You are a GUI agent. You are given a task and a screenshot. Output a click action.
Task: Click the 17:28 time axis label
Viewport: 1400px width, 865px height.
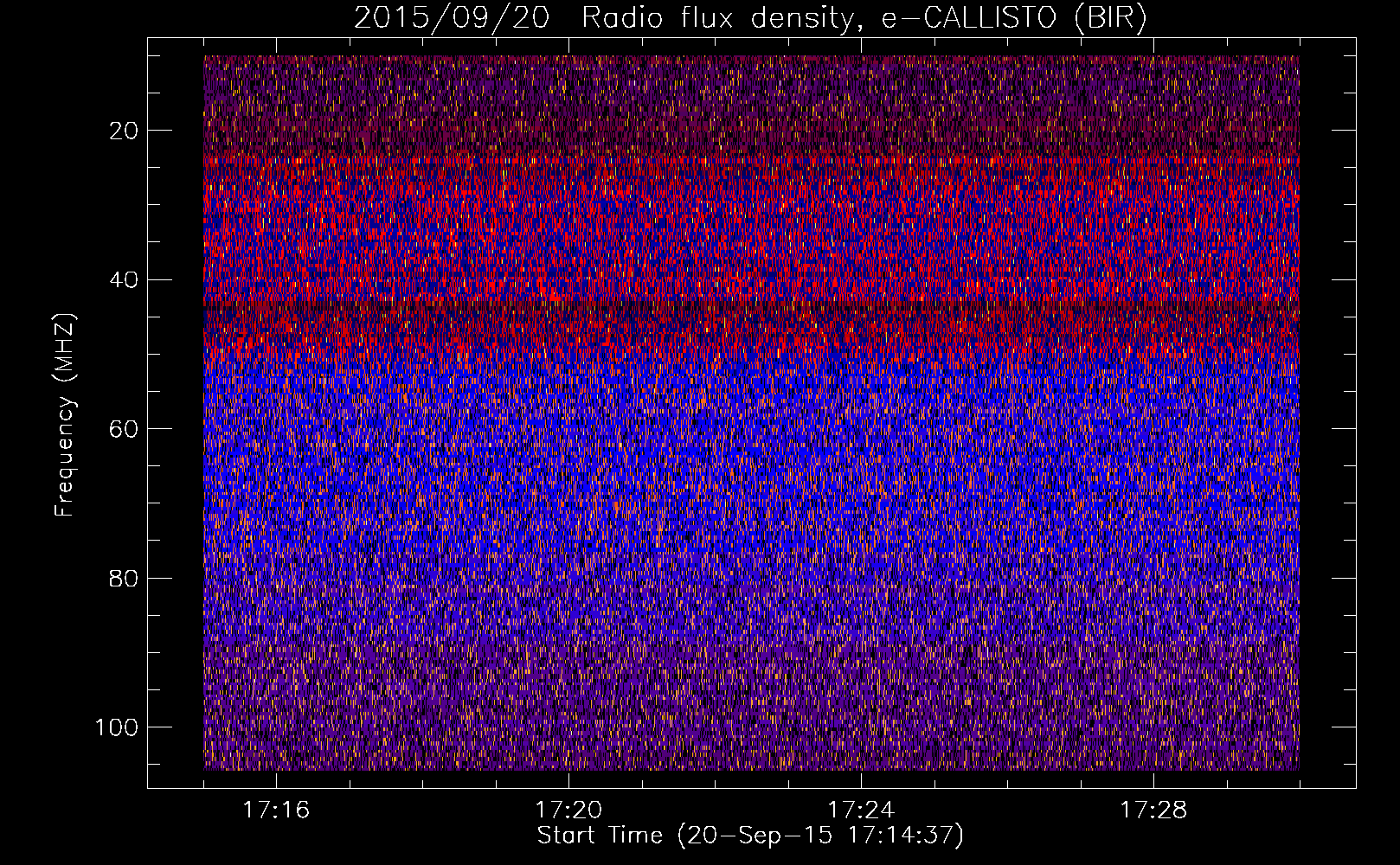click(1153, 811)
